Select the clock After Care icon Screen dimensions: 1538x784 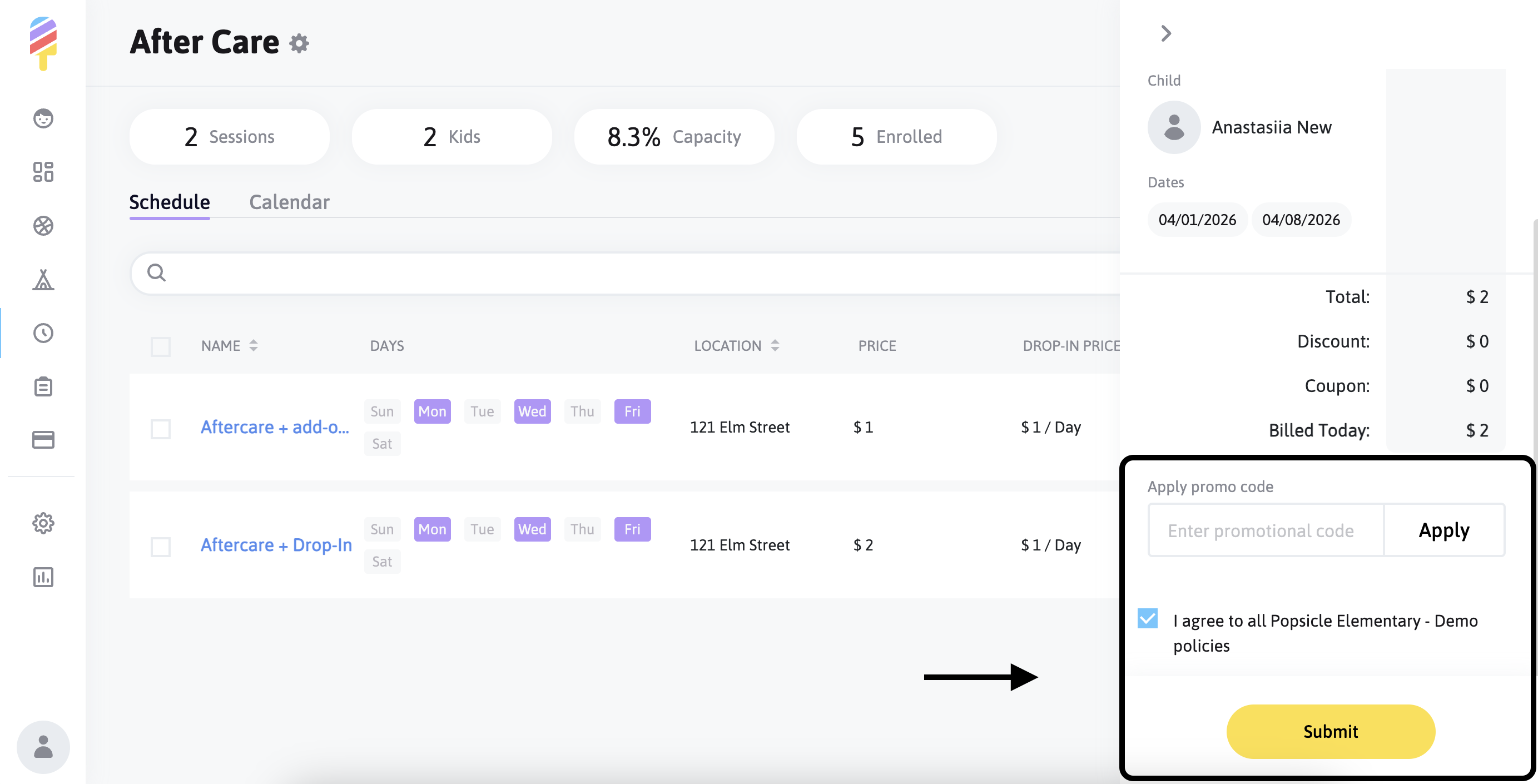click(43, 333)
